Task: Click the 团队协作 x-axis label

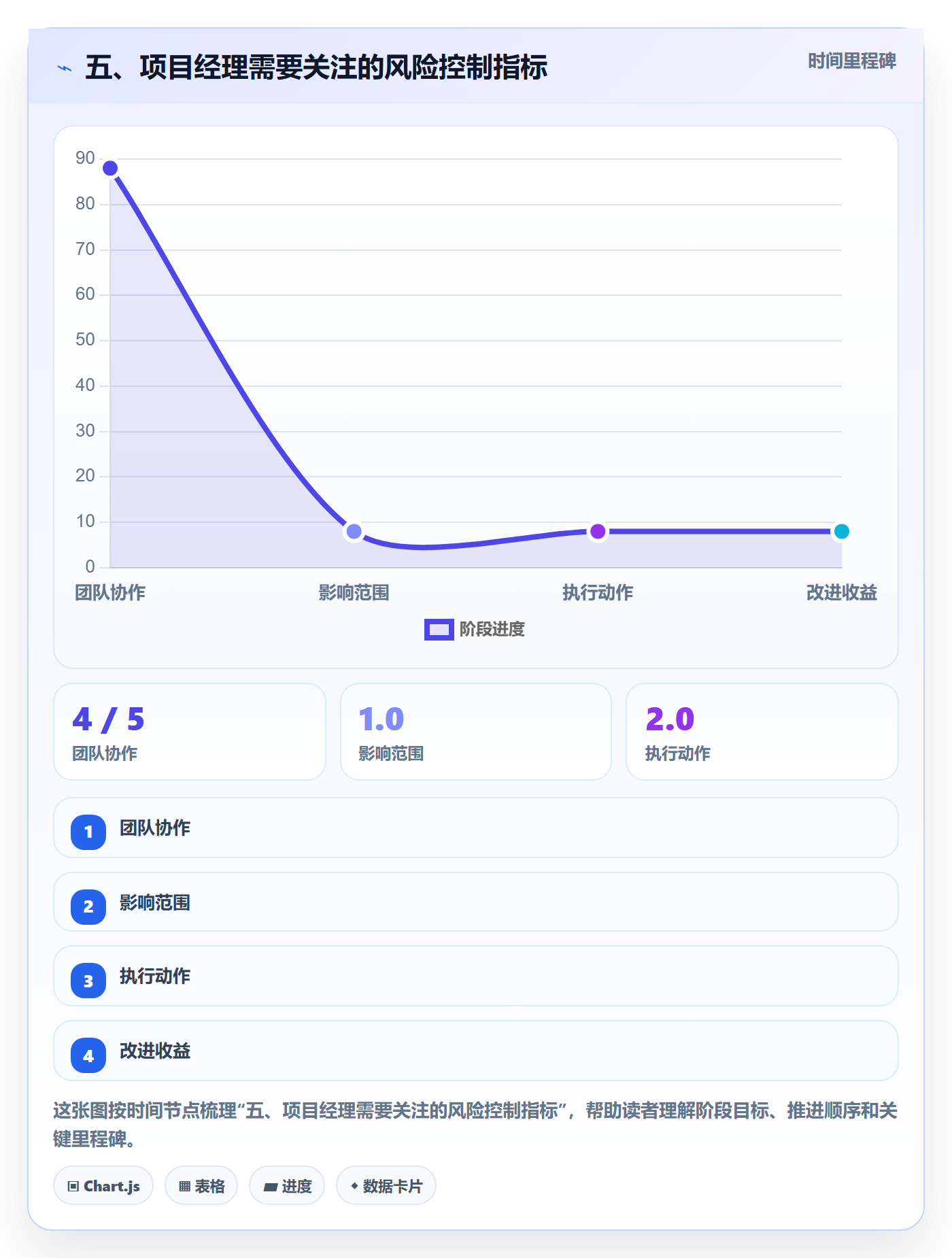Action: [110, 593]
